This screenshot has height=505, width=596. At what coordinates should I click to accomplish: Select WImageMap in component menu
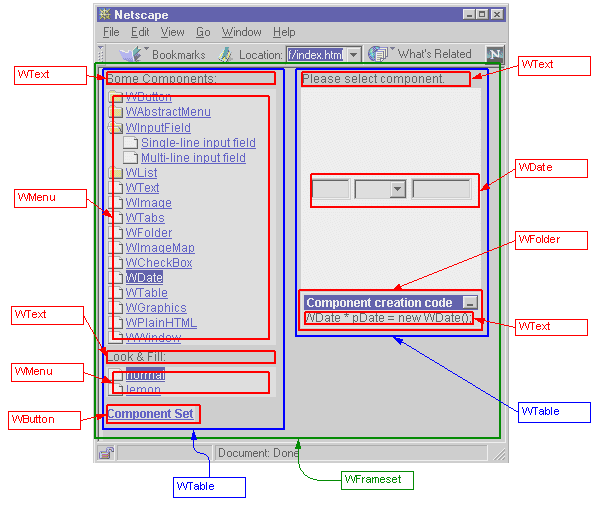point(160,248)
